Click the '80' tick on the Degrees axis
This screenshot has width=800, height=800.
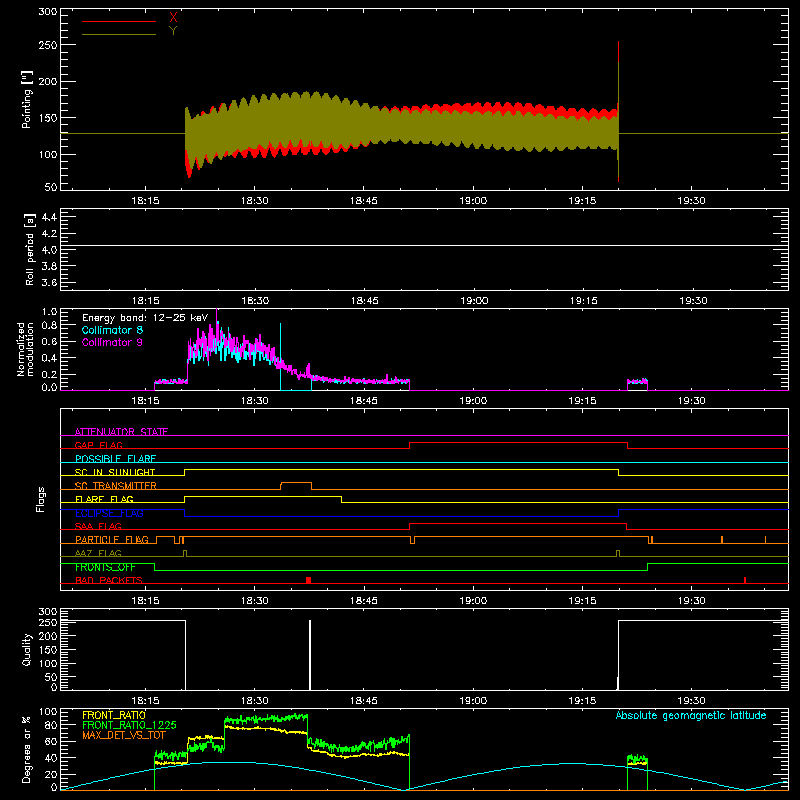coord(51,724)
